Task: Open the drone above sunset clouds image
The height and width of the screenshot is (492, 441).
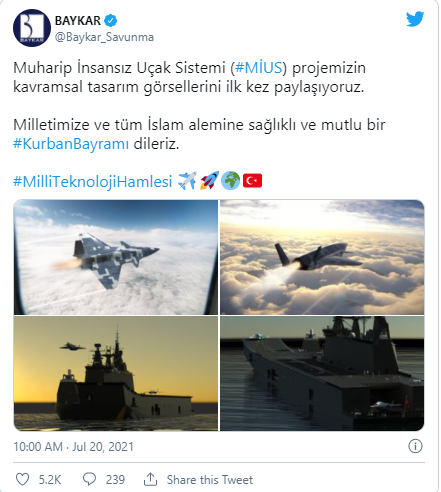Action: (x=322, y=257)
